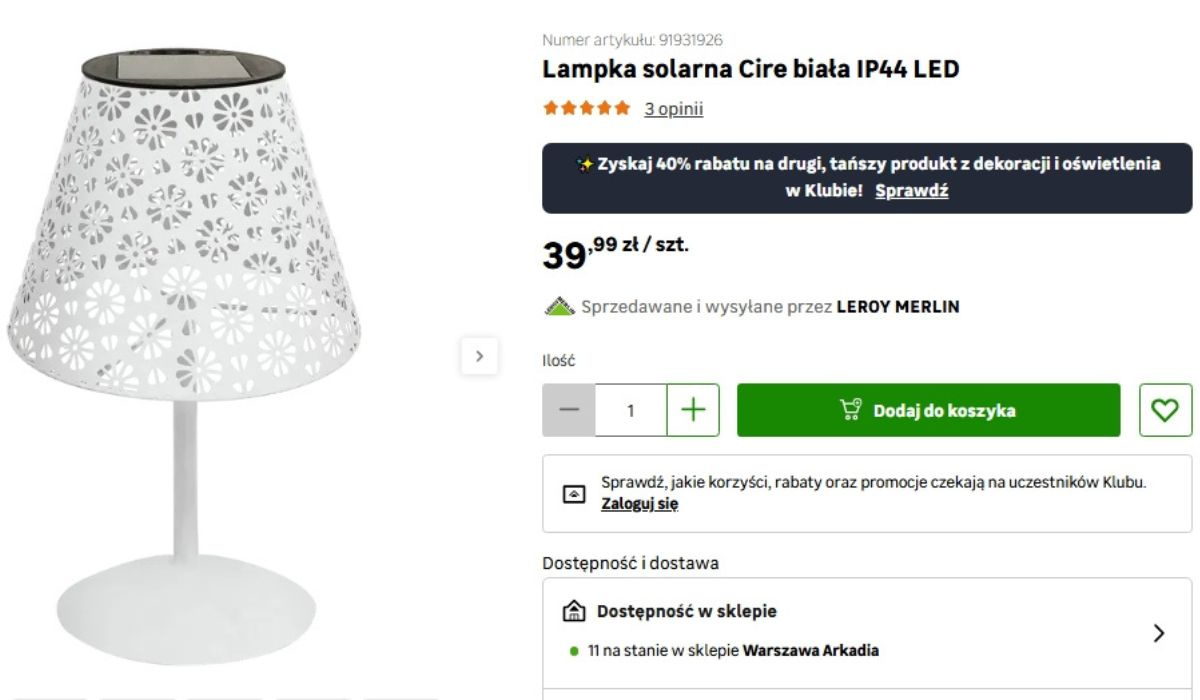Click the green in-stock dot indicator

(x=574, y=651)
